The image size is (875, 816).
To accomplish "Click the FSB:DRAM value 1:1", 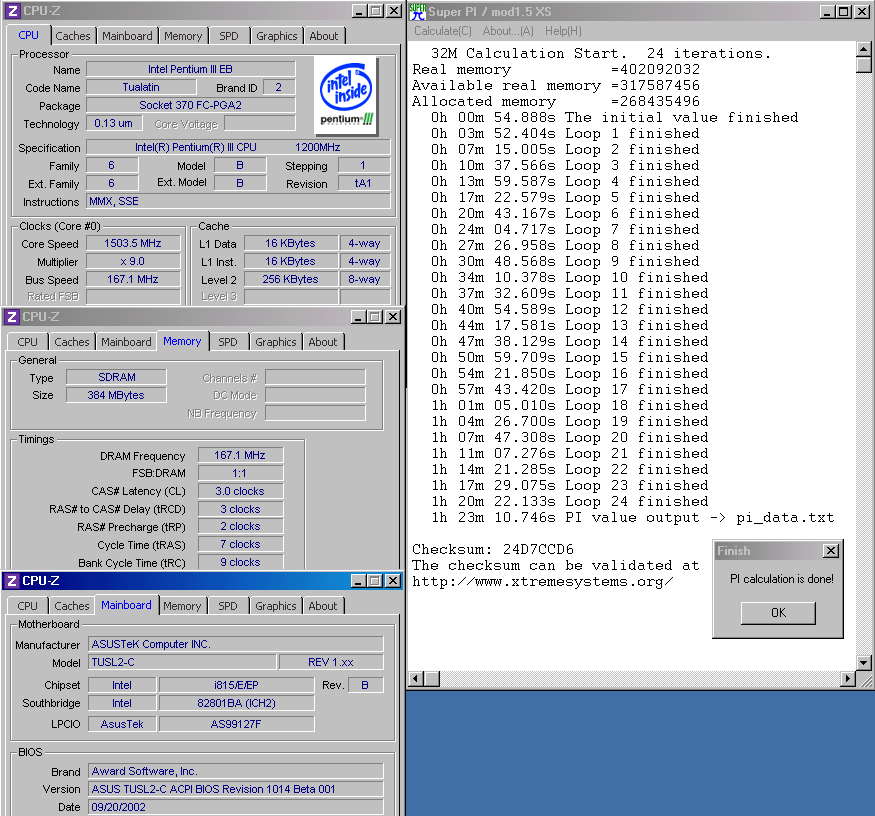I will tap(240, 473).
